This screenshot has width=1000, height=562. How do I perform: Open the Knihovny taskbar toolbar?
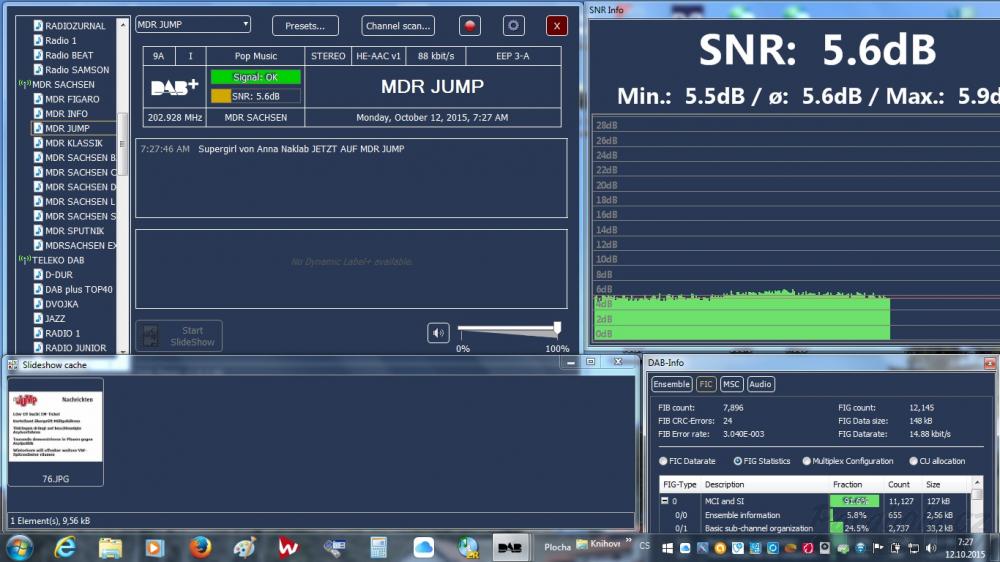[x=598, y=544]
